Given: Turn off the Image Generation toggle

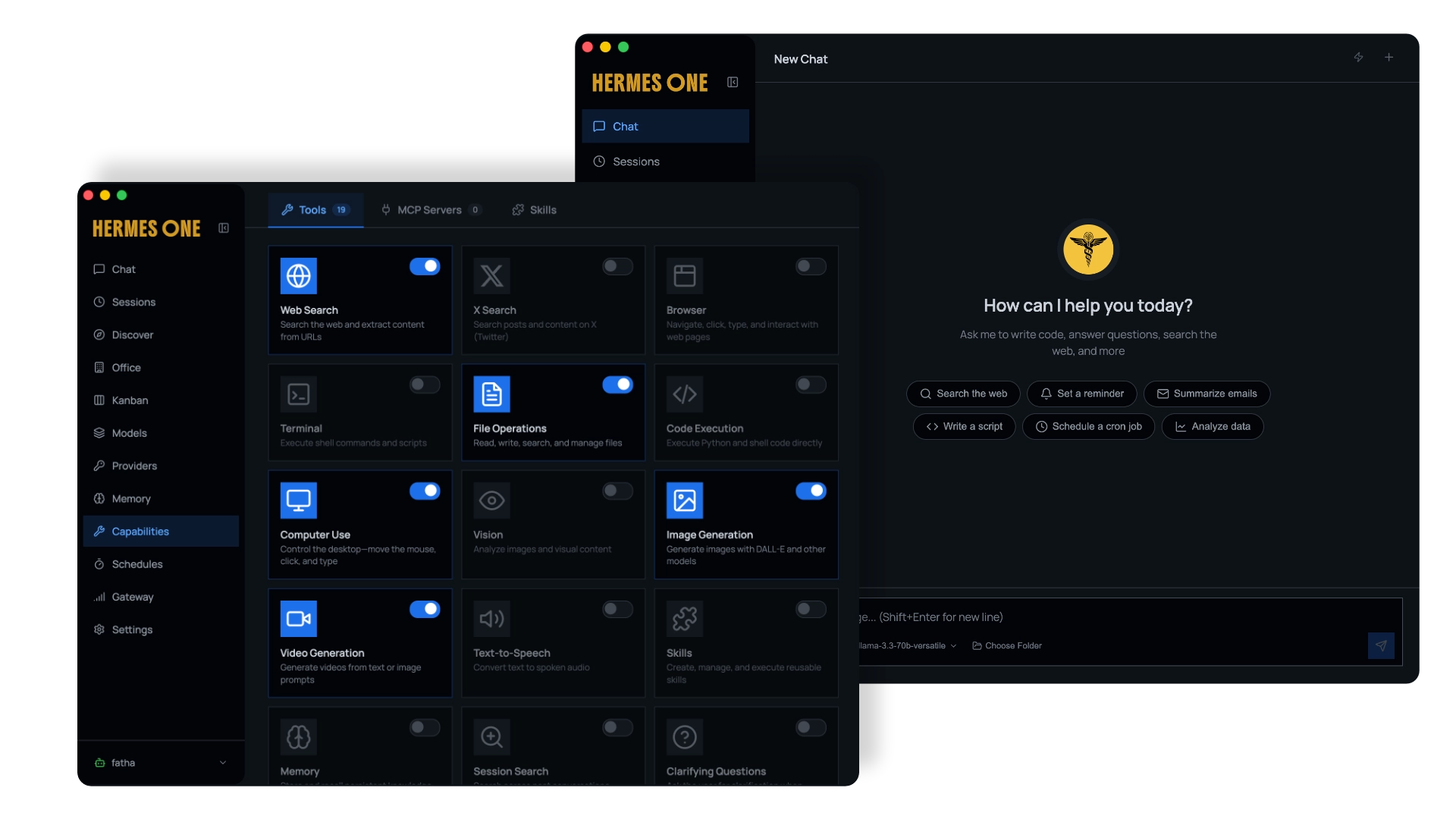Looking at the screenshot, I should pyautogui.click(x=811, y=491).
